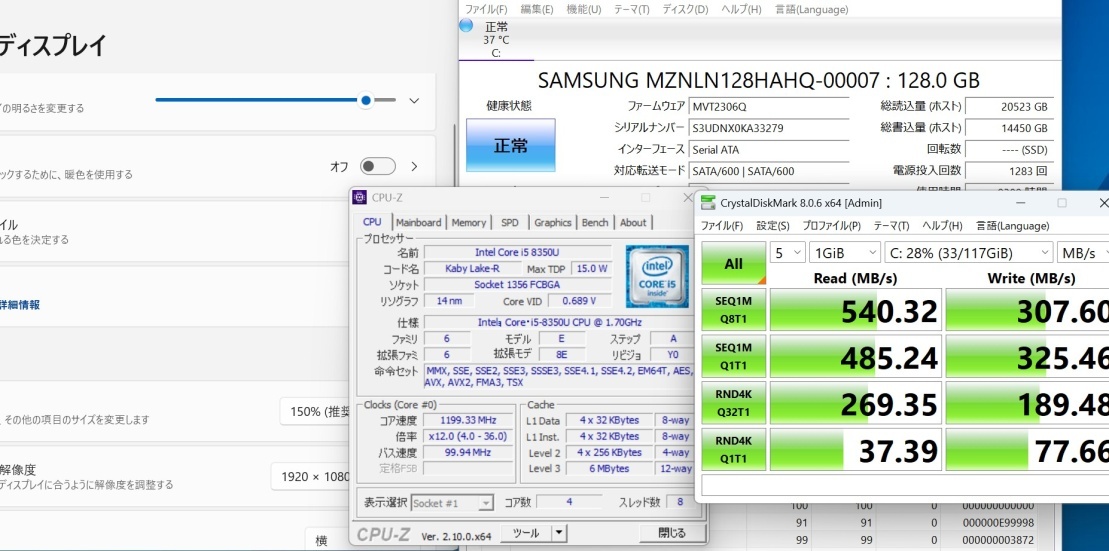Open the drive selector showing C: 28%
1109x551 pixels.
(x=968, y=253)
